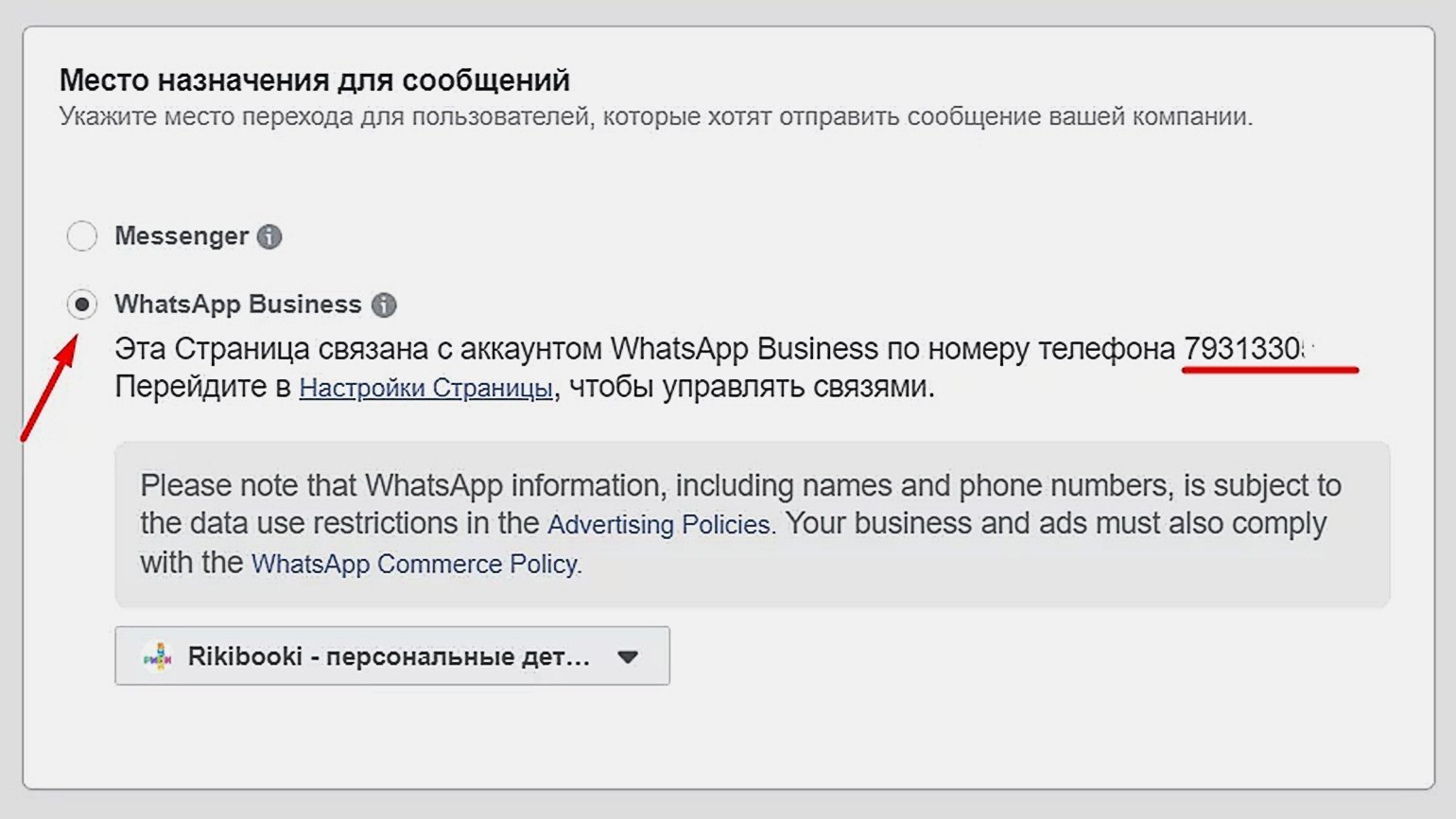Open the Настройки Страницы link
This screenshot has width=1456, height=819.
tap(425, 388)
